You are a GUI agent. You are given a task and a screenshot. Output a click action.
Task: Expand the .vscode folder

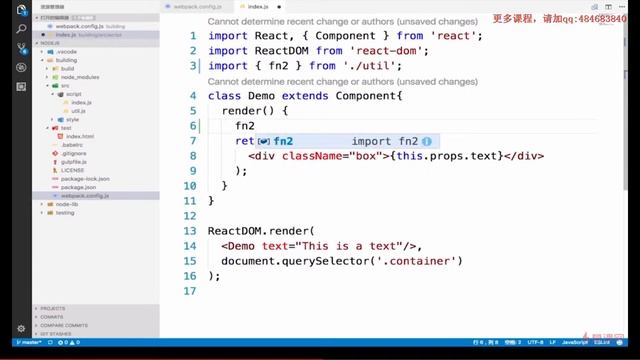(x=96, y=52)
